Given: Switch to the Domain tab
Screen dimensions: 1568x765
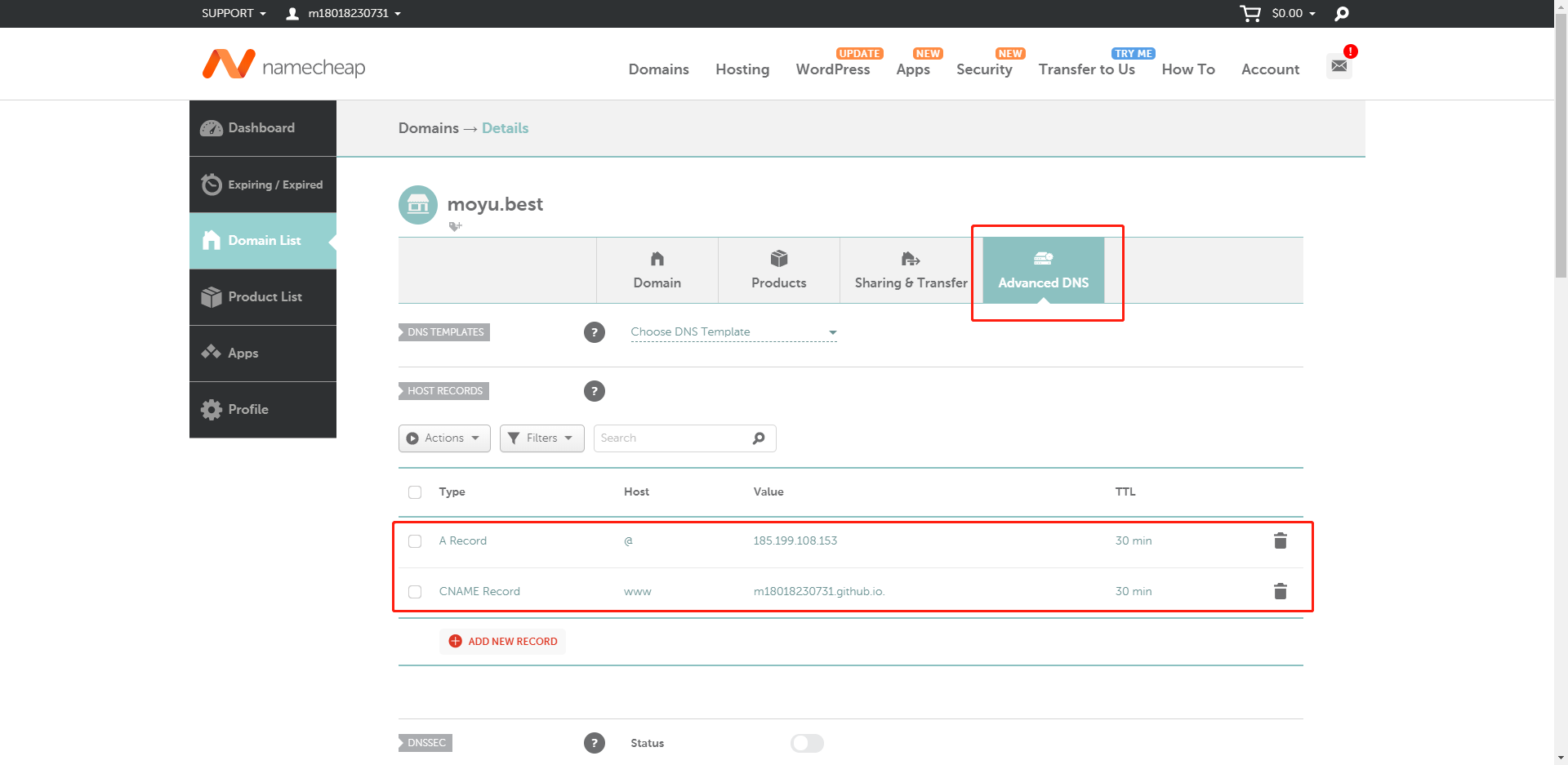Looking at the screenshot, I should [x=657, y=270].
